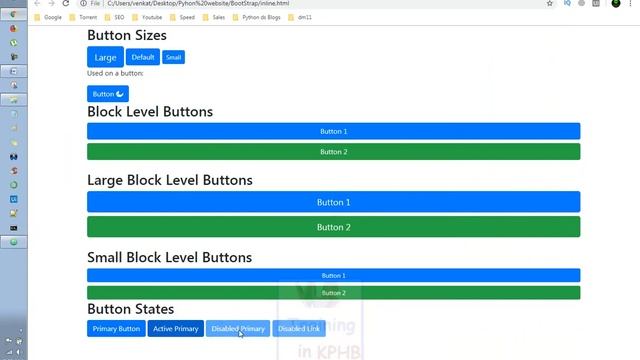Open the green profile avatar
Viewport: 640px width, 360px height.
pyautogui.click(x=616, y=3)
